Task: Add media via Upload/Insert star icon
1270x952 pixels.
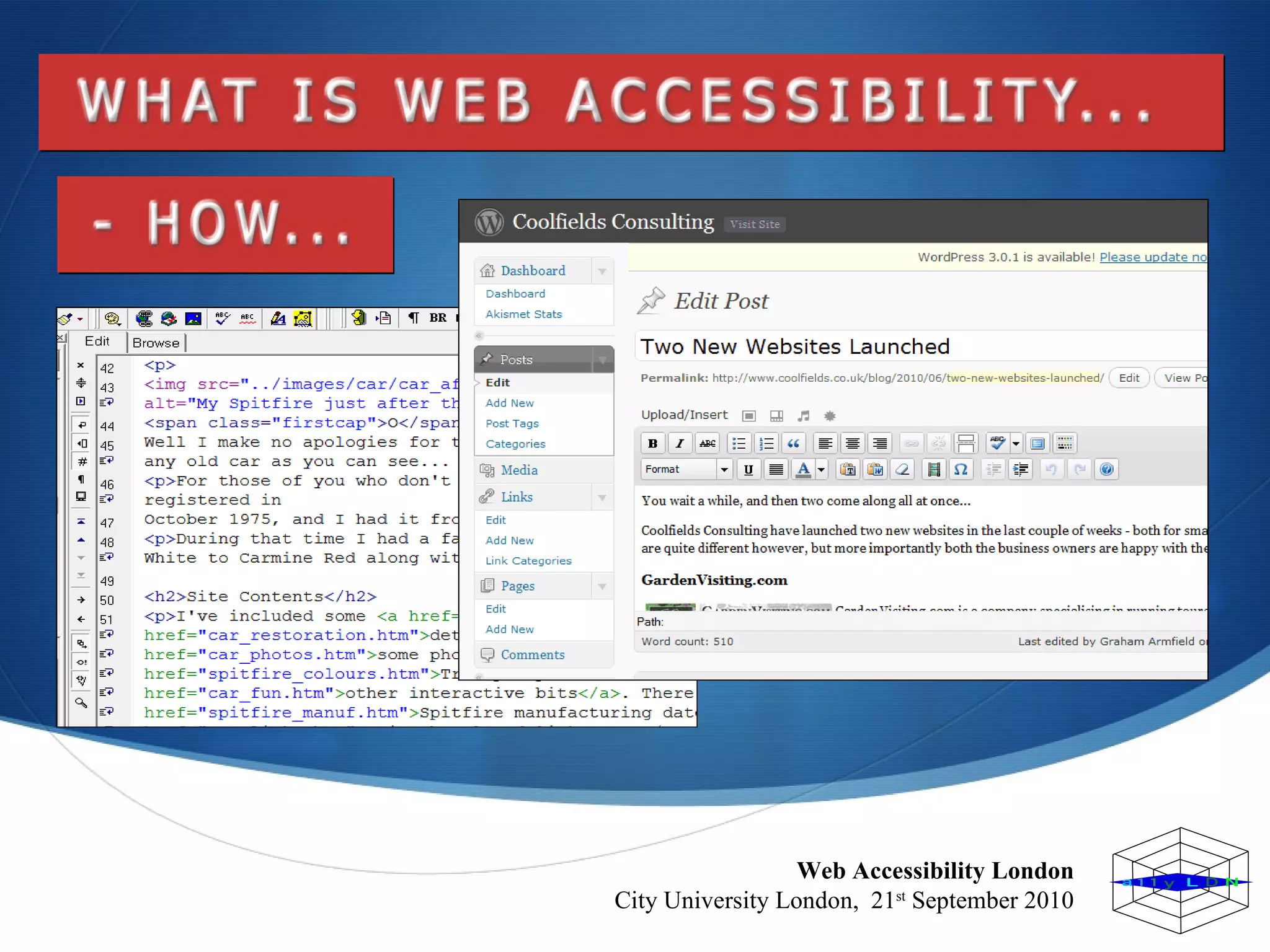Action: (x=830, y=416)
